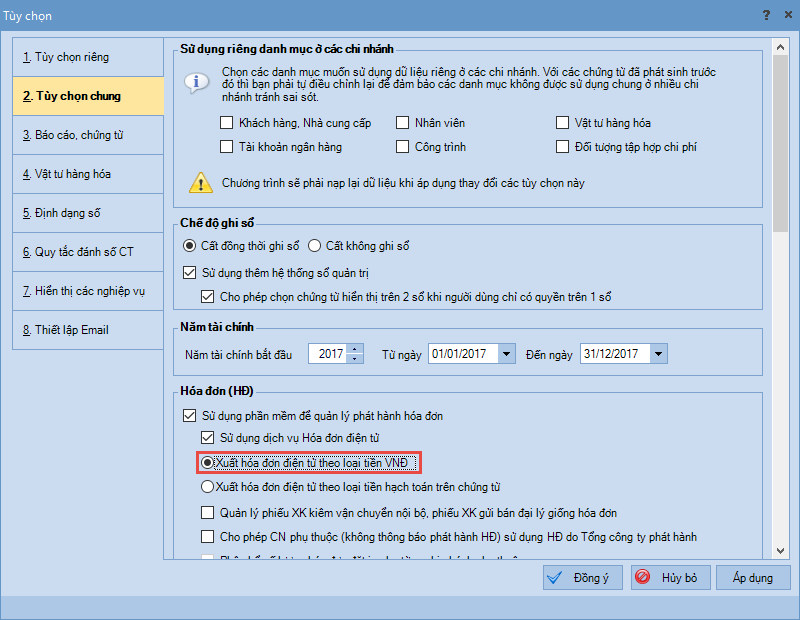The image size is (800, 620).
Task: Uncheck Sử dụng dịch vụ Hóa đơn điện tử
Action: 208,437
